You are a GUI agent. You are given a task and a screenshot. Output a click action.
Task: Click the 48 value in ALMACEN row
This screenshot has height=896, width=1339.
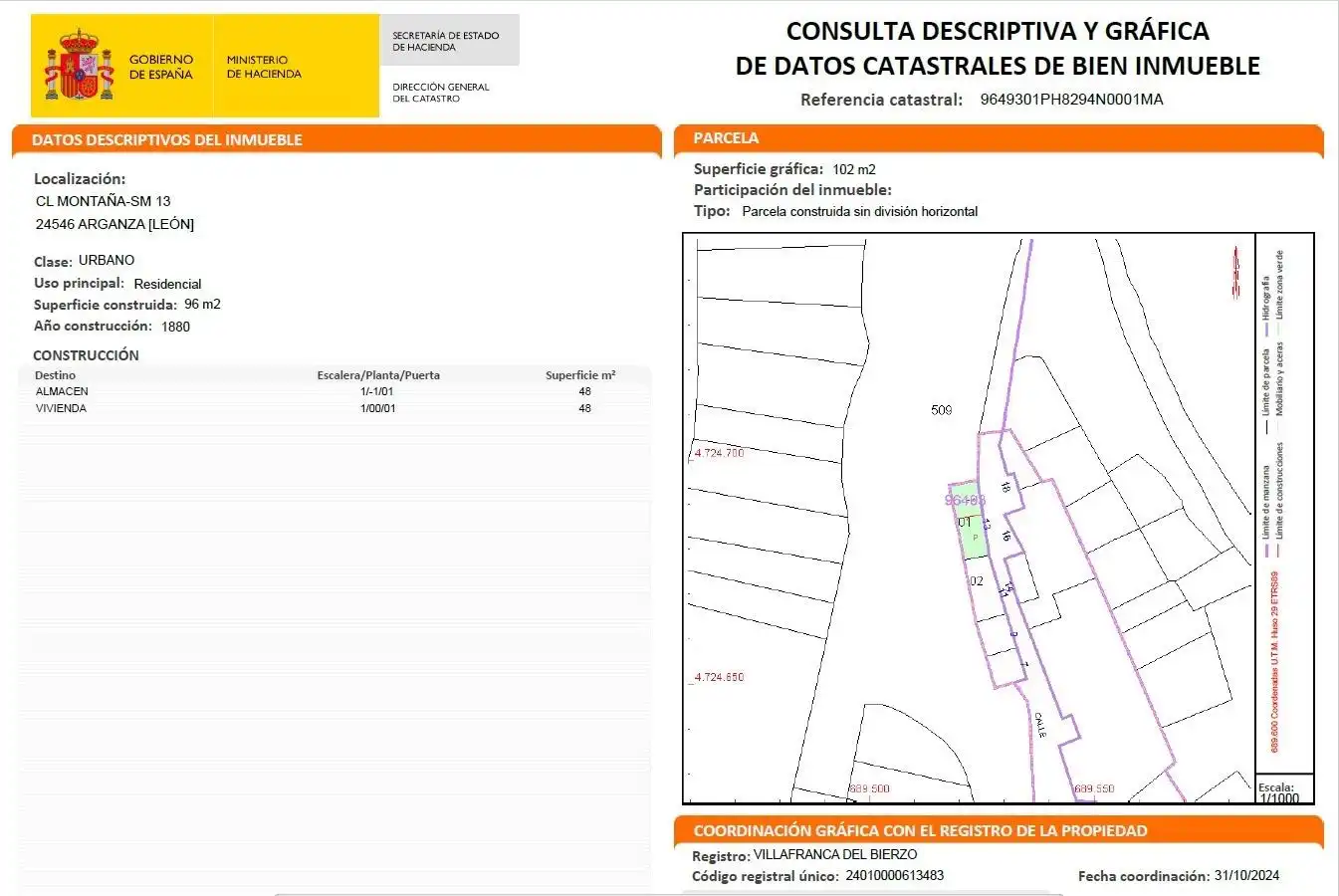pyautogui.click(x=584, y=391)
